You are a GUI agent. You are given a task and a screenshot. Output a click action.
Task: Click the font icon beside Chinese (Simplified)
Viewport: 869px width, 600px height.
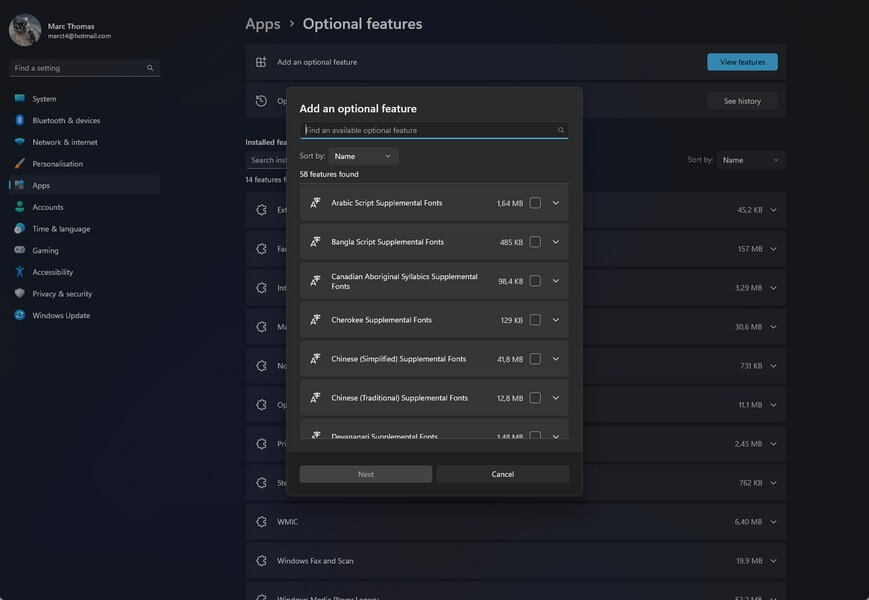315,359
